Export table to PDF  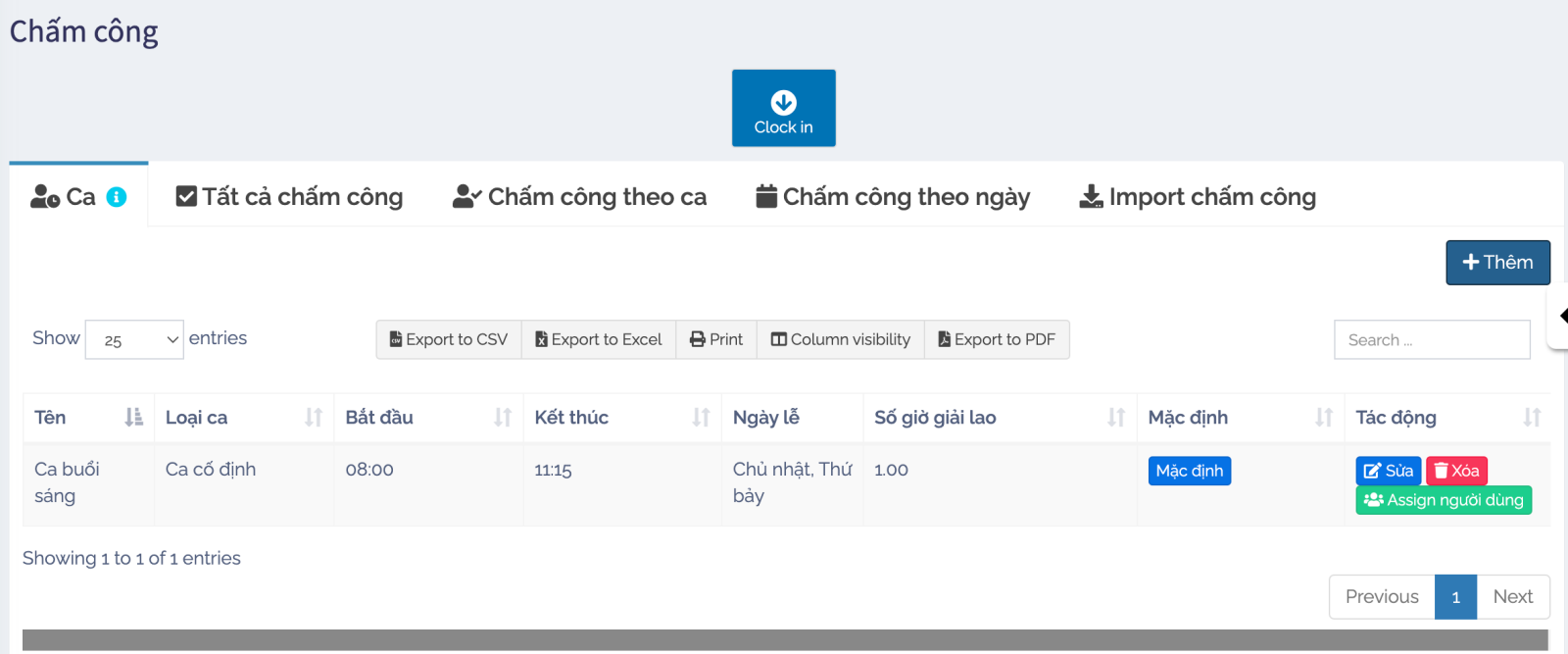click(997, 340)
